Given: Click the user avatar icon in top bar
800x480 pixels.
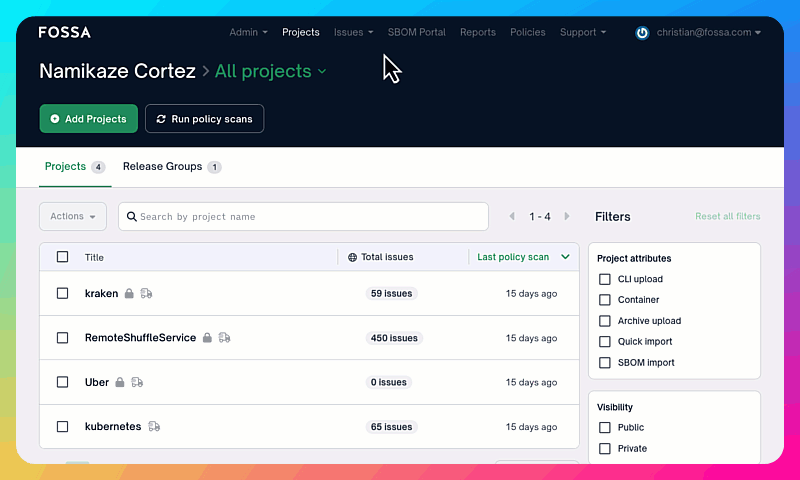Looking at the screenshot, I should pyautogui.click(x=642, y=32).
